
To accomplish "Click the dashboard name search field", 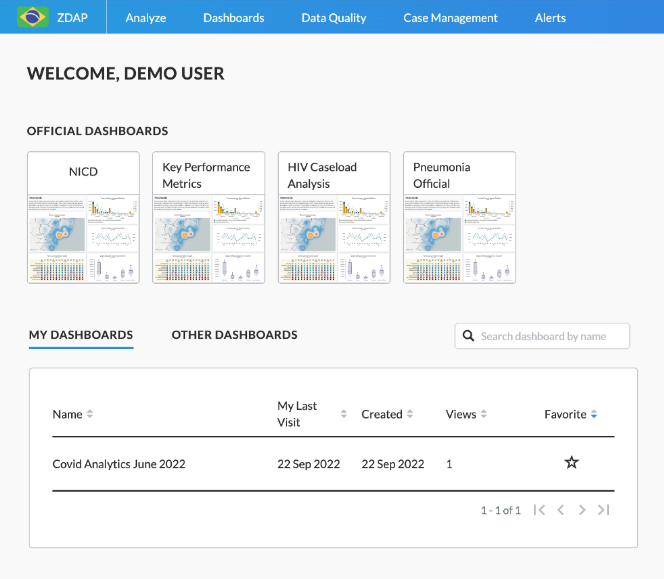I will point(550,336).
